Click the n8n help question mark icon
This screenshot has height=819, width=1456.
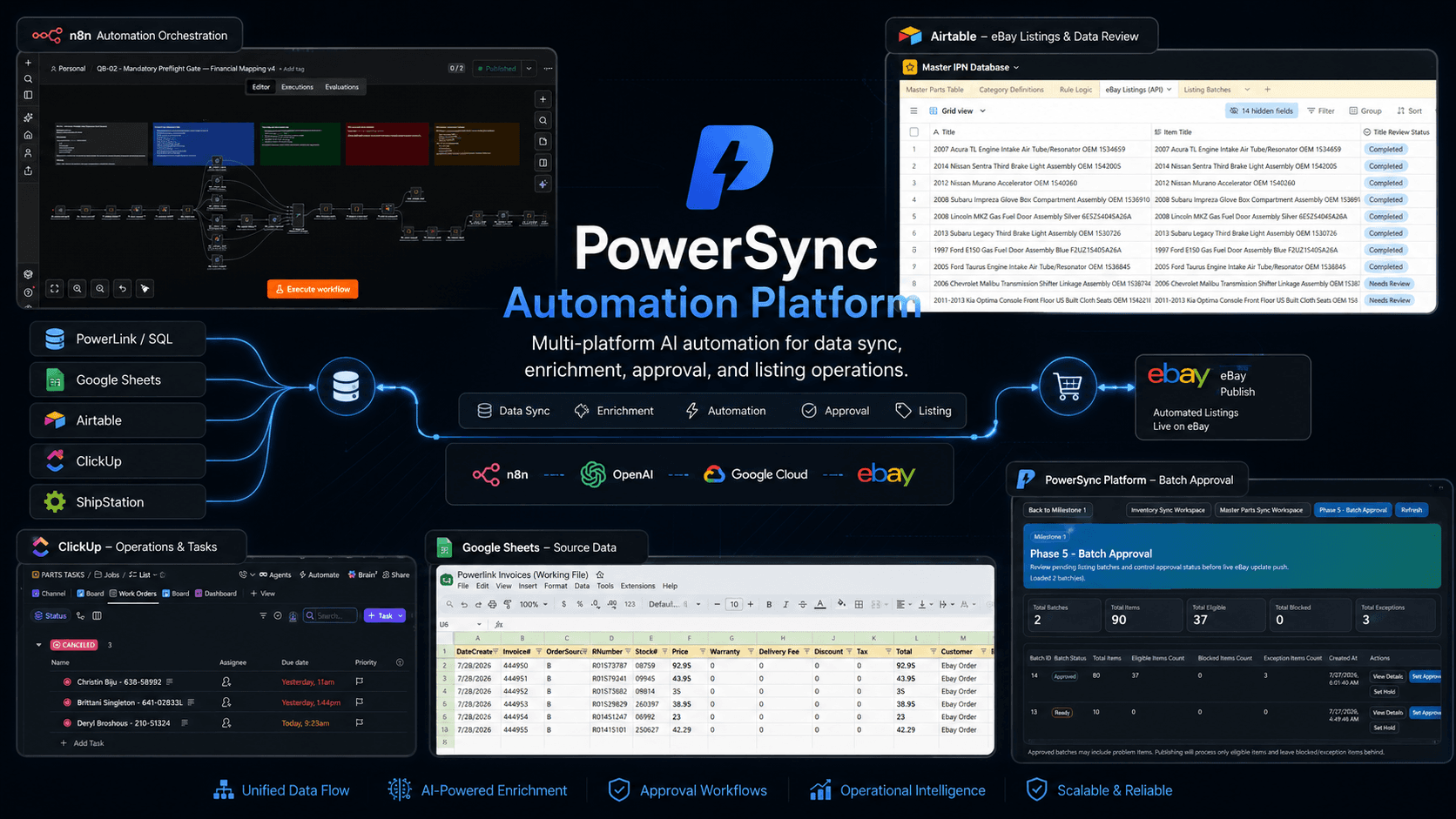coord(28,292)
